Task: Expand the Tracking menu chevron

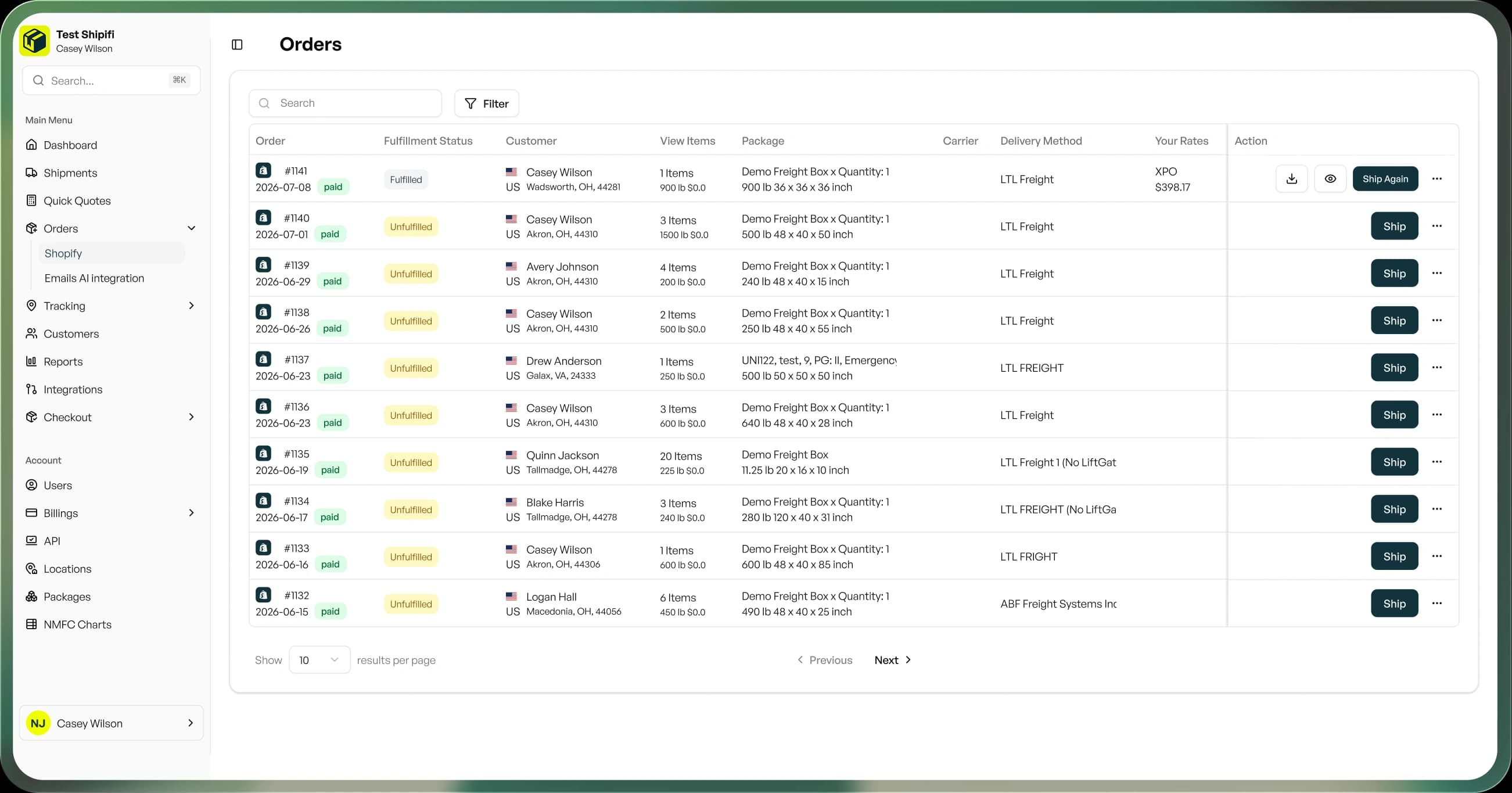Action: (x=191, y=306)
